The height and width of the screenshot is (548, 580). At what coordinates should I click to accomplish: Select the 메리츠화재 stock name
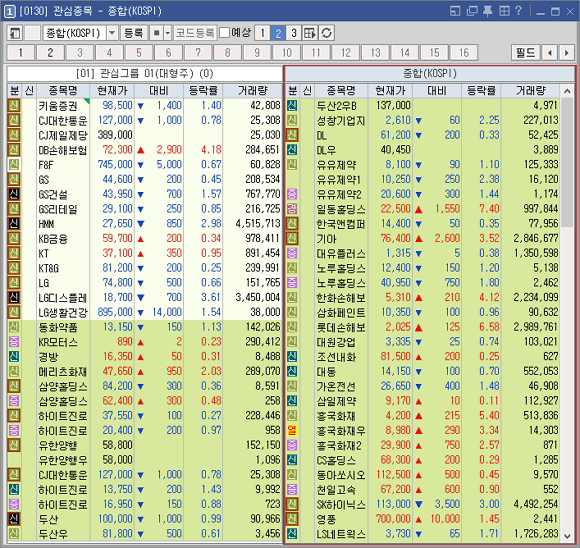point(63,372)
